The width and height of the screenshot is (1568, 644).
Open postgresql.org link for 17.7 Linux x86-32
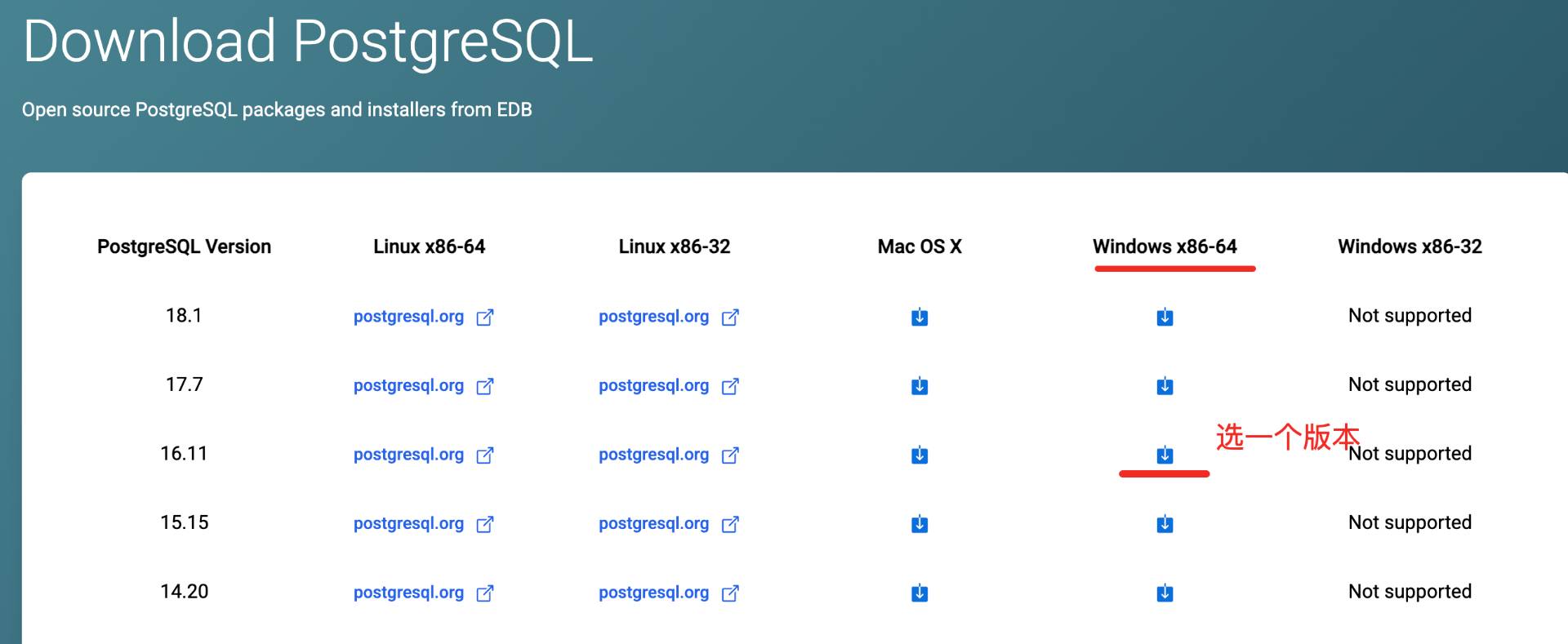point(653,385)
